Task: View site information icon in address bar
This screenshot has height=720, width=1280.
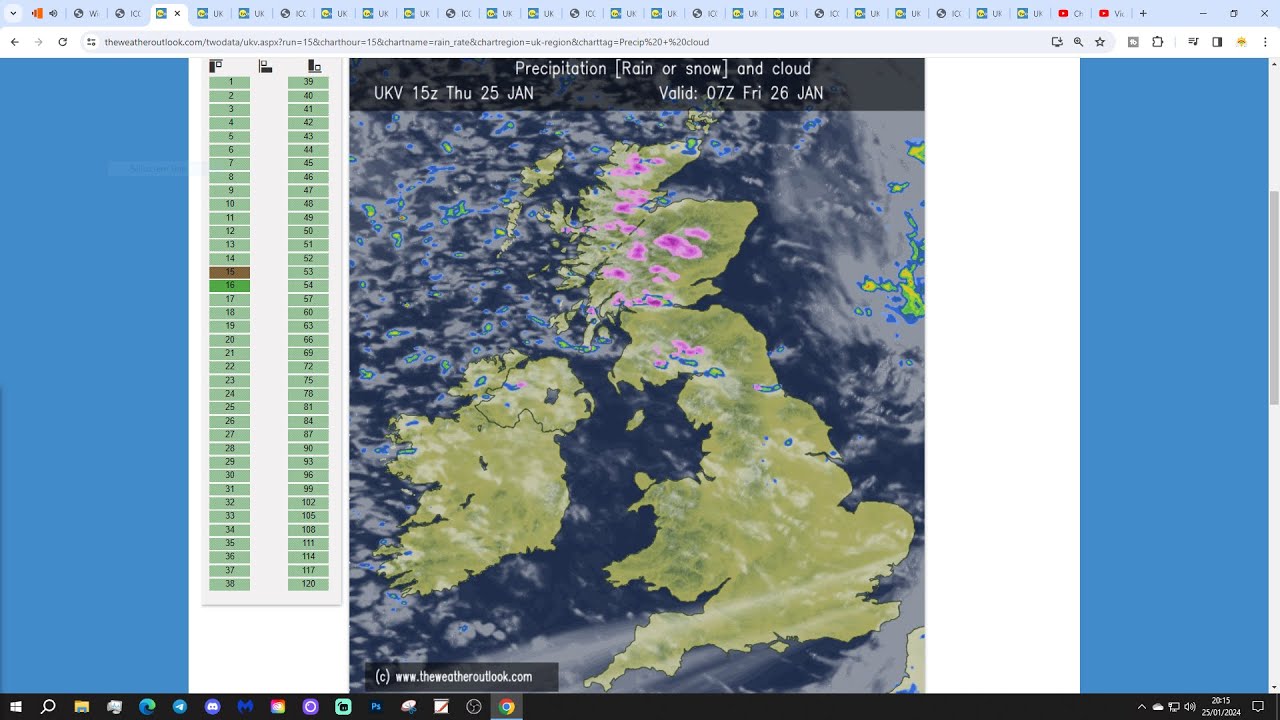Action: coord(91,42)
